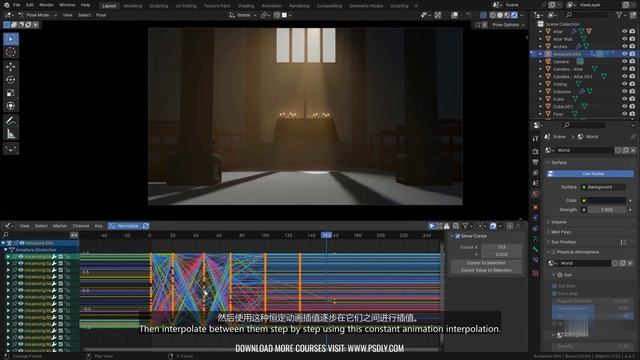Open the Pose Options dropdown

click(x=508, y=25)
